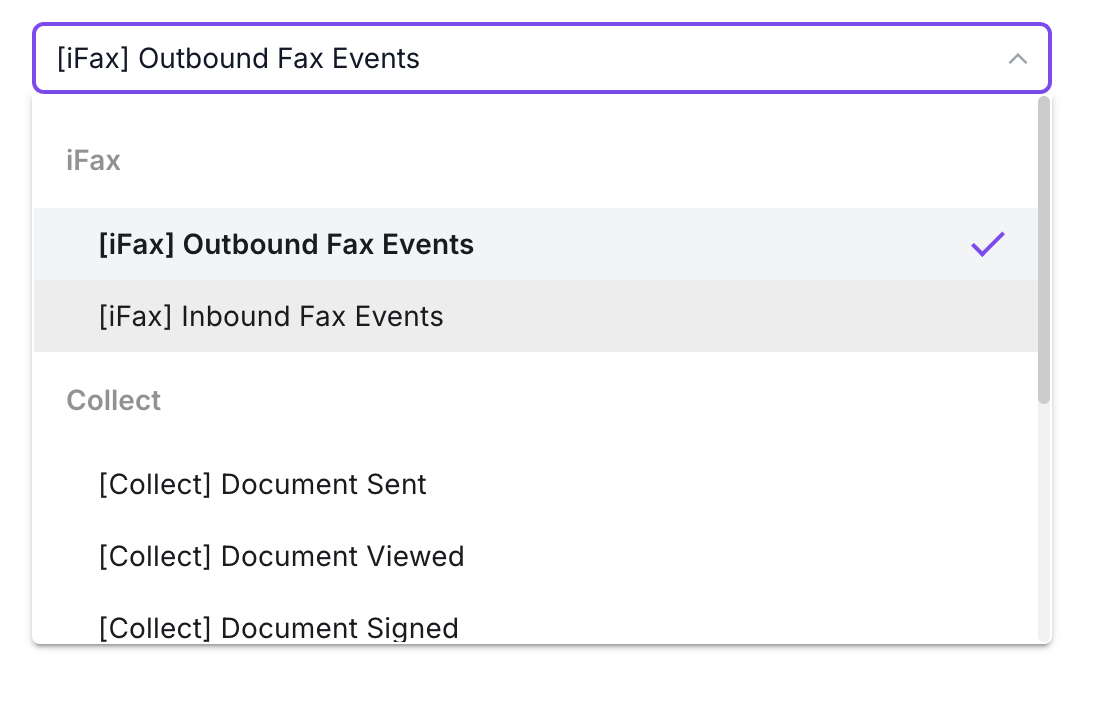Click the dropdown list scrollbar thumb
Screen dimensions: 1098x712
(x=1044, y=250)
